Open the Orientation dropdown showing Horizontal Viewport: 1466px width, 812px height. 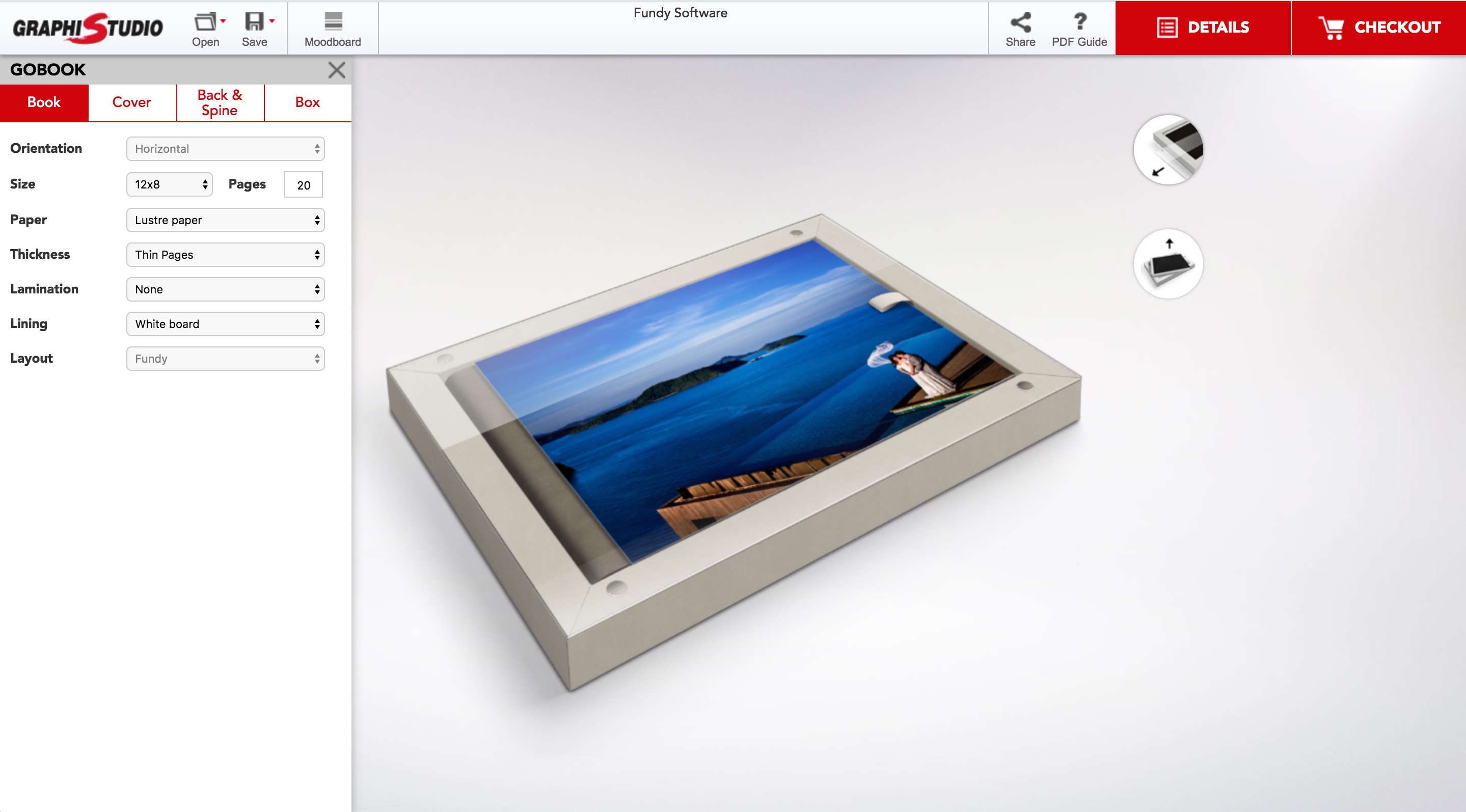click(225, 149)
